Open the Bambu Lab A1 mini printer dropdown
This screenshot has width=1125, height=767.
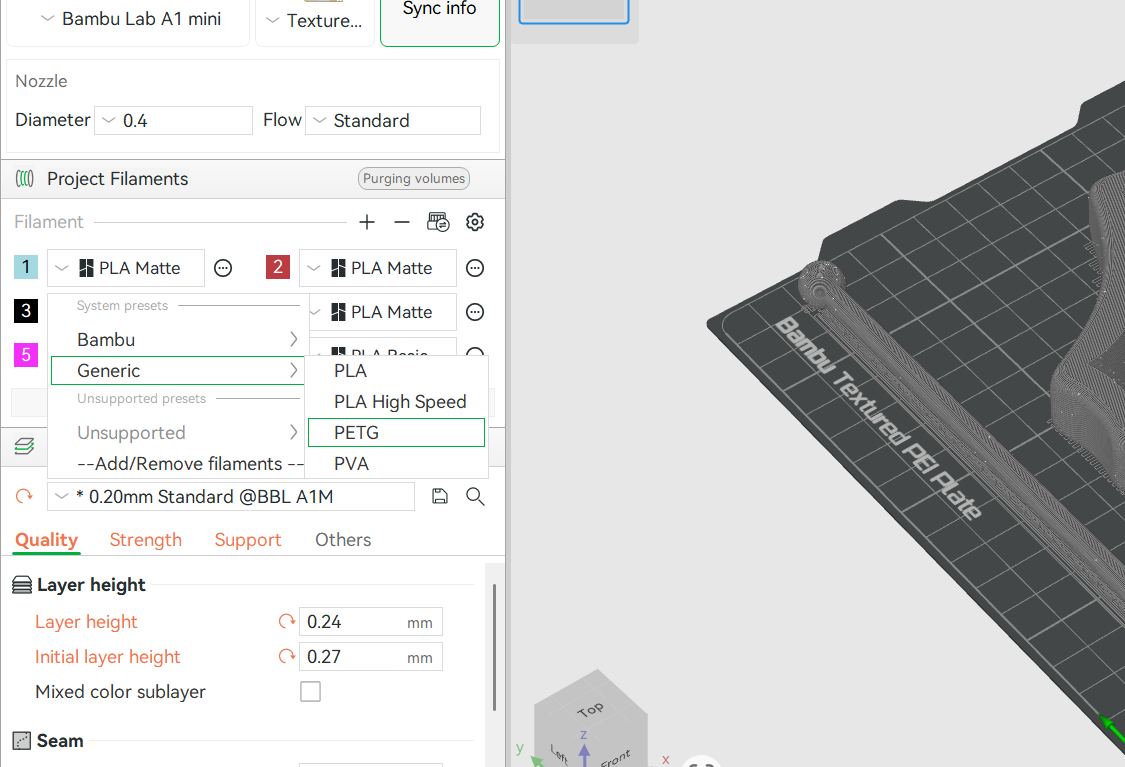128,19
